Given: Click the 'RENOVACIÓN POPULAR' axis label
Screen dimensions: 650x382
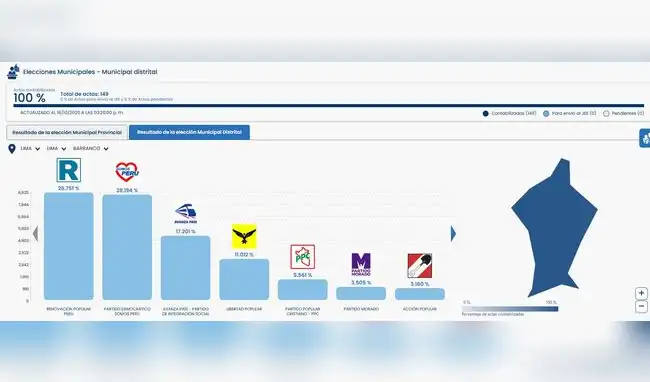Looking at the screenshot, I should [x=68, y=311].
